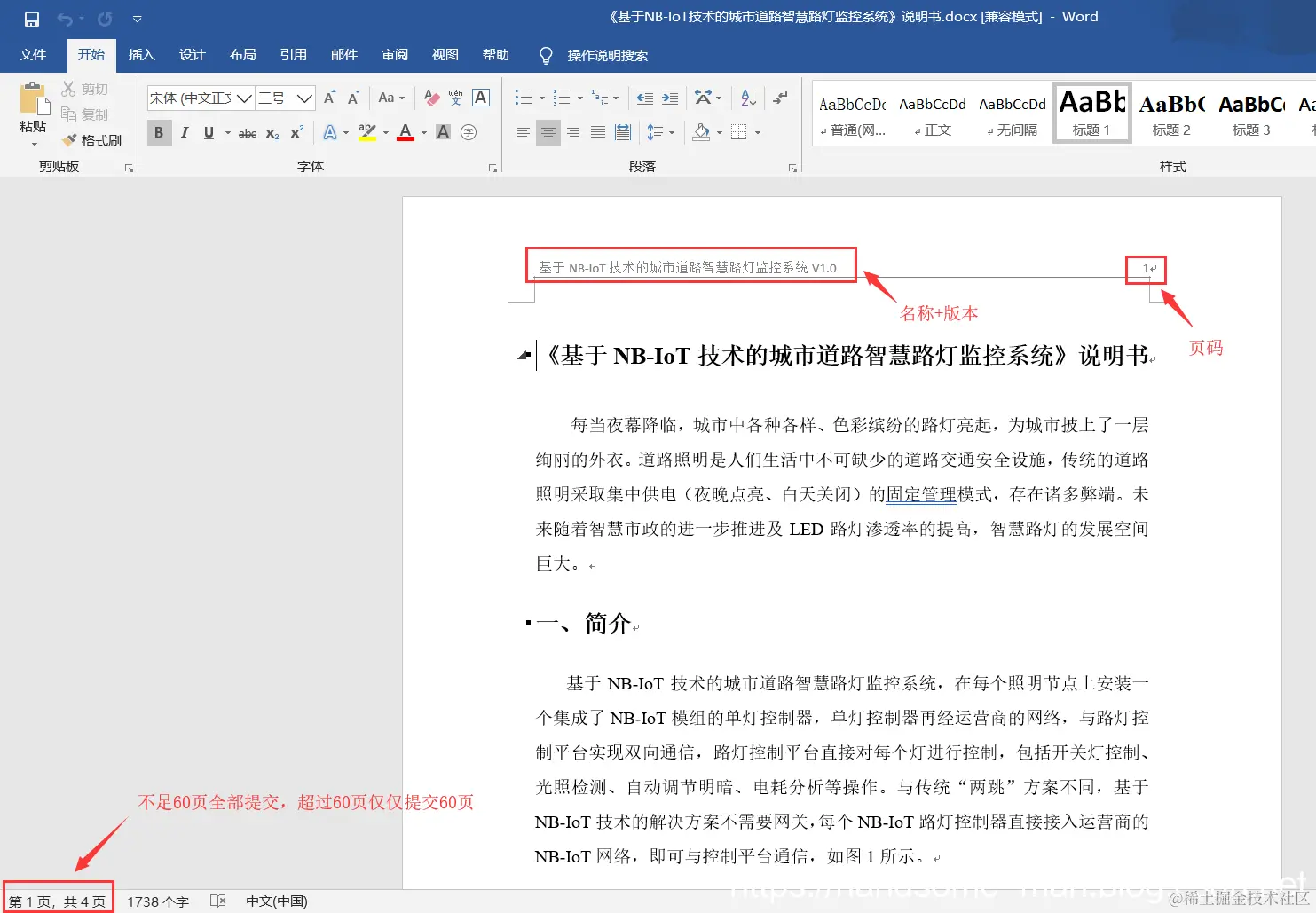Decrease font size with the shrink icon

(x=353, y=98)
